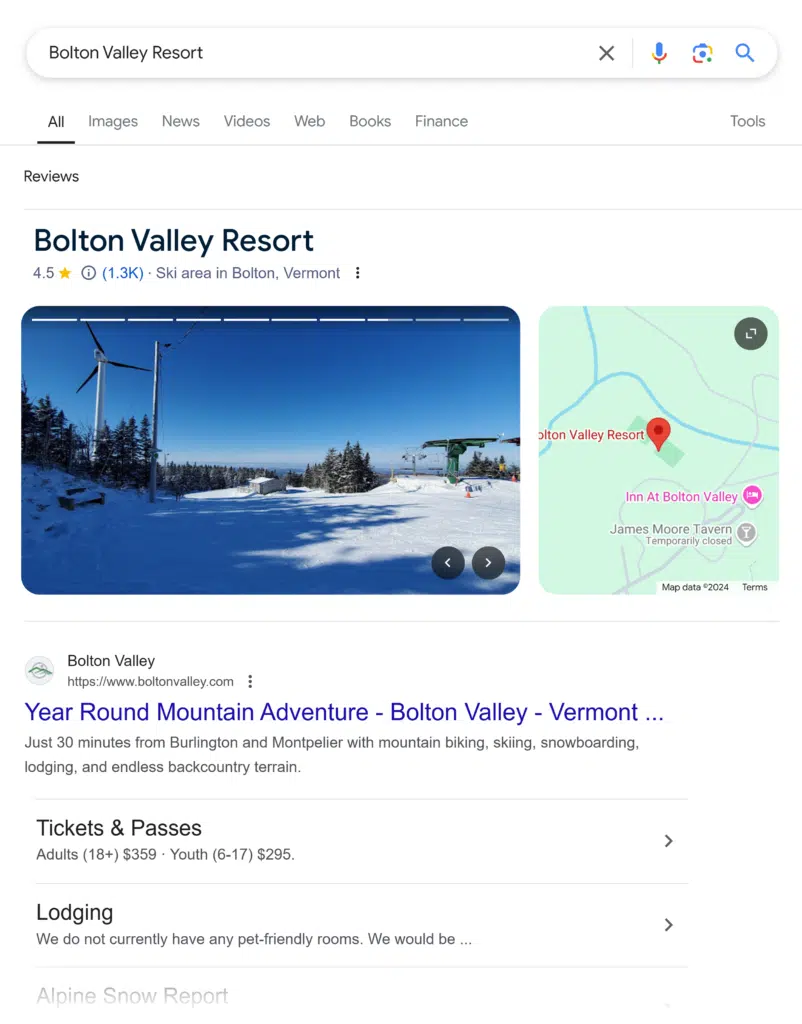
Task: Open Year Round Mountain Adventure result link
Action: click(x=344, y=712)
